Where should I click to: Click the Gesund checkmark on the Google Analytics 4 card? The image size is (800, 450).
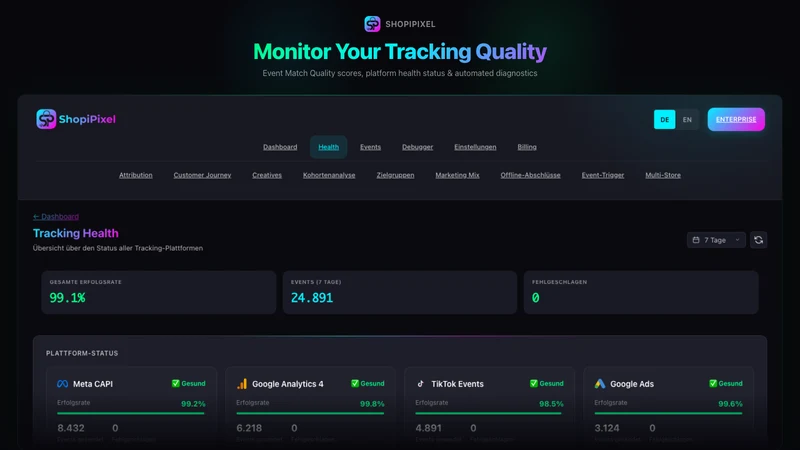(355, 383)
